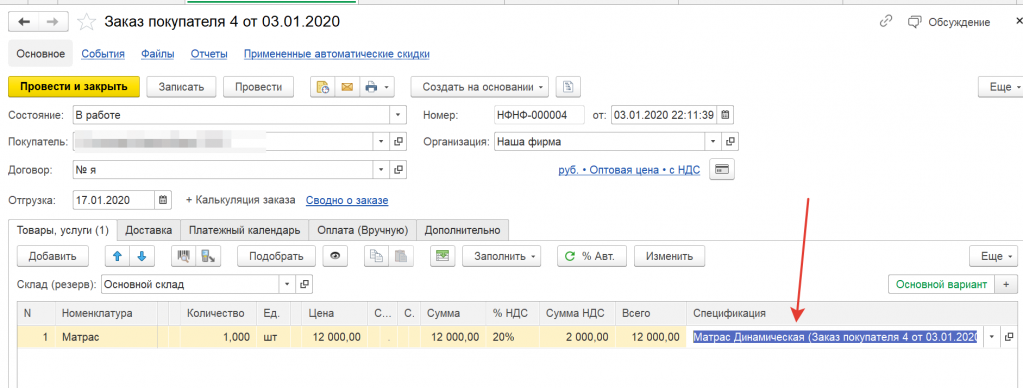The image size is (1023, 388).
Task: Add a variant with plus button
Action: pyautogui.click(x=1005, y=284)
